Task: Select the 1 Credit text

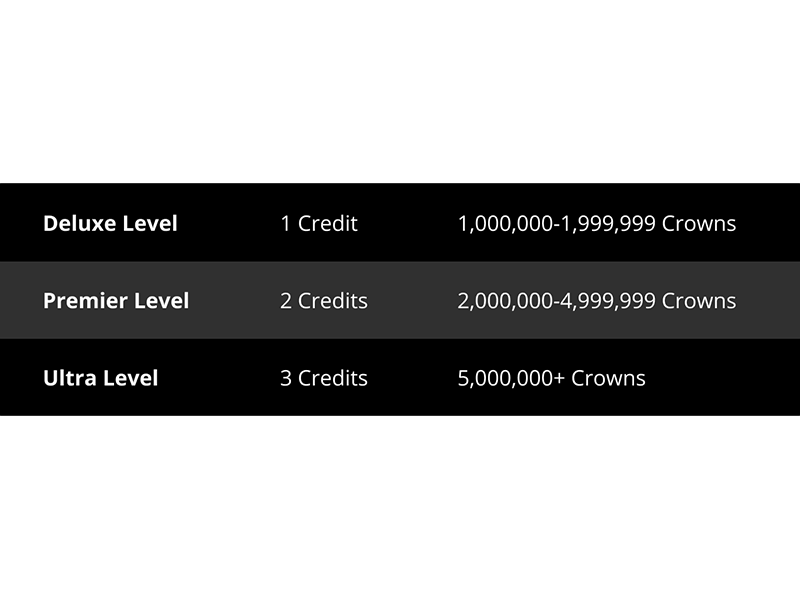Action: (x=319, y=223)
